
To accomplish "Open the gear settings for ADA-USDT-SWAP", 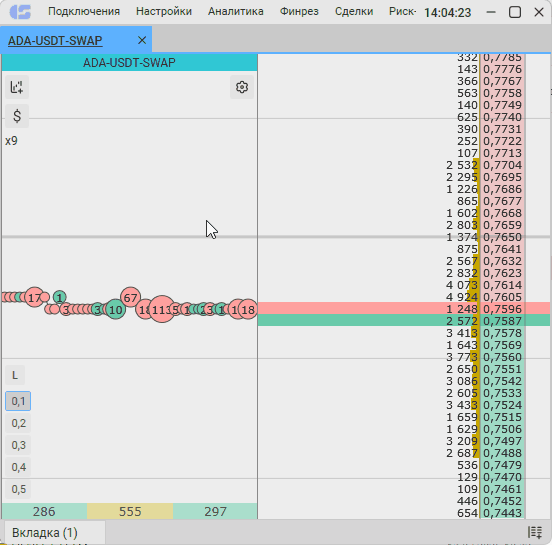I will click(x=242, y=87).
